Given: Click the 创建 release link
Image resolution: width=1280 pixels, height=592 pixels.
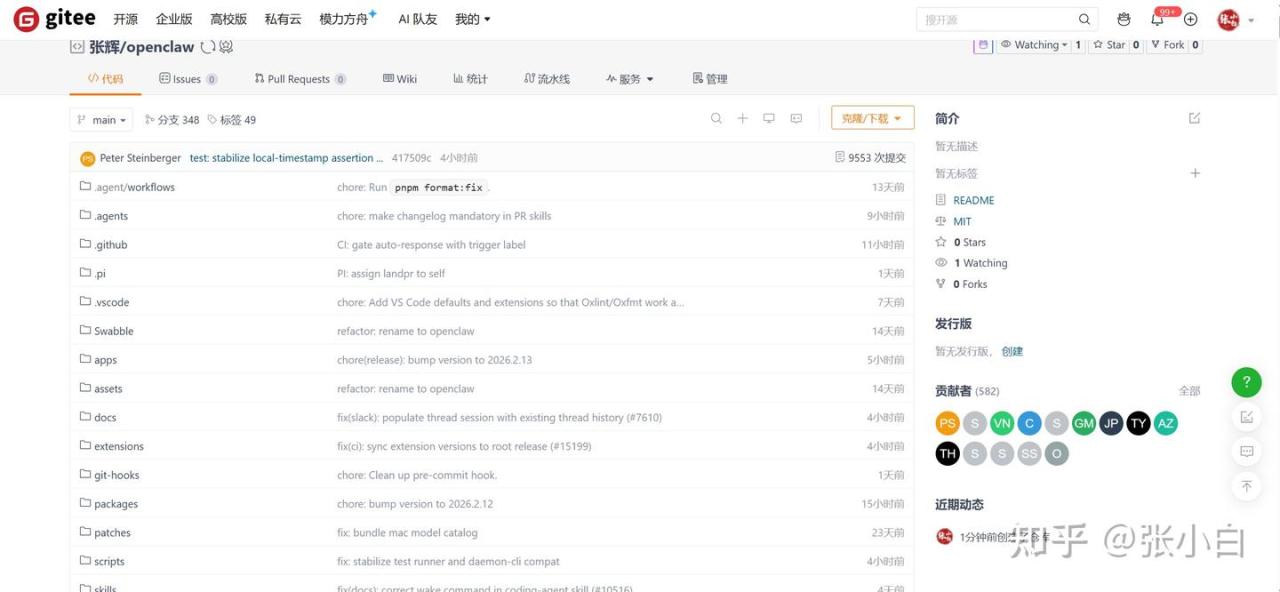Looking at the screenshot, I should click(x=1012, y=351).
